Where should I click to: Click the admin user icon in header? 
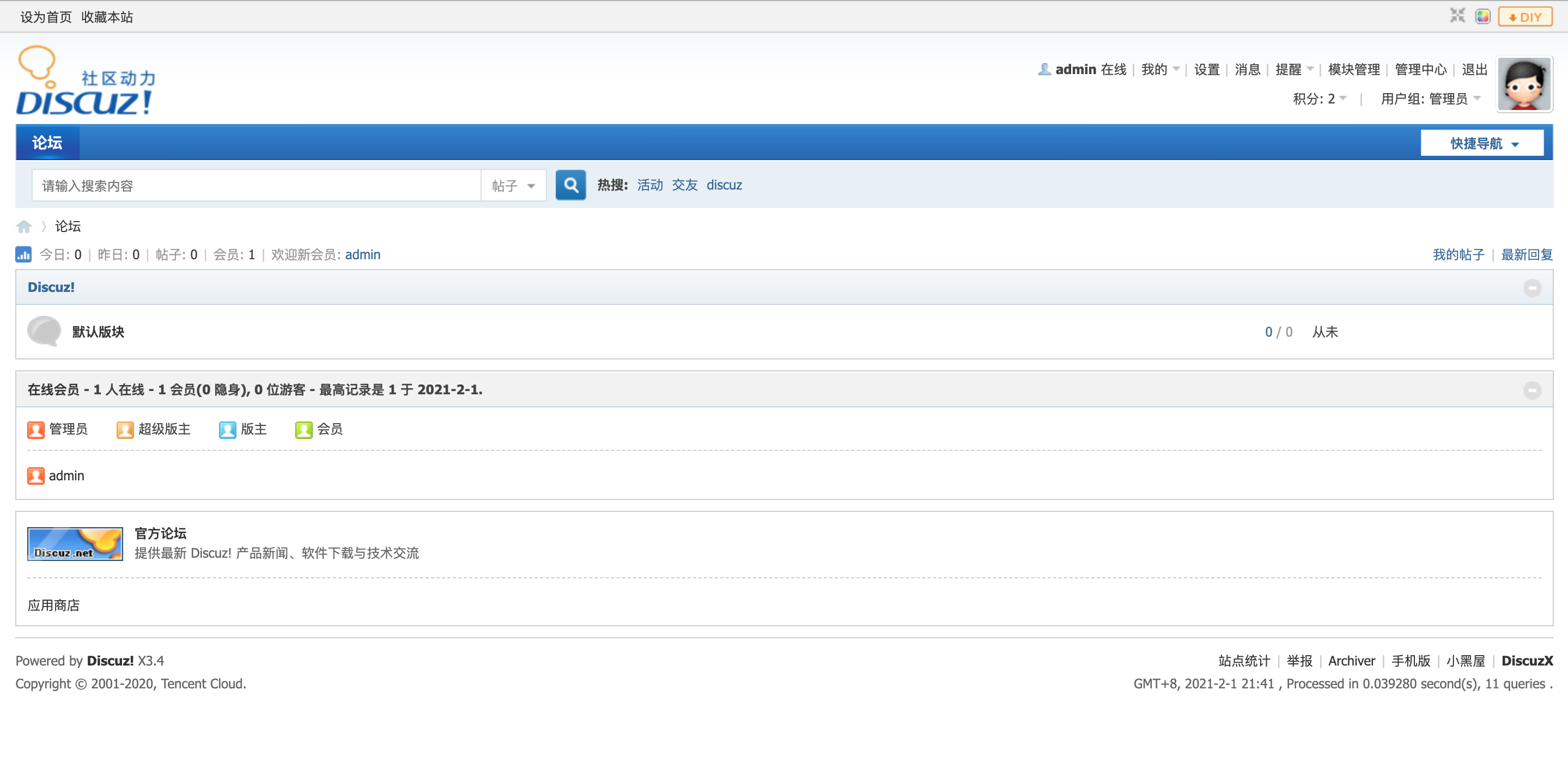click(1044, 69)
